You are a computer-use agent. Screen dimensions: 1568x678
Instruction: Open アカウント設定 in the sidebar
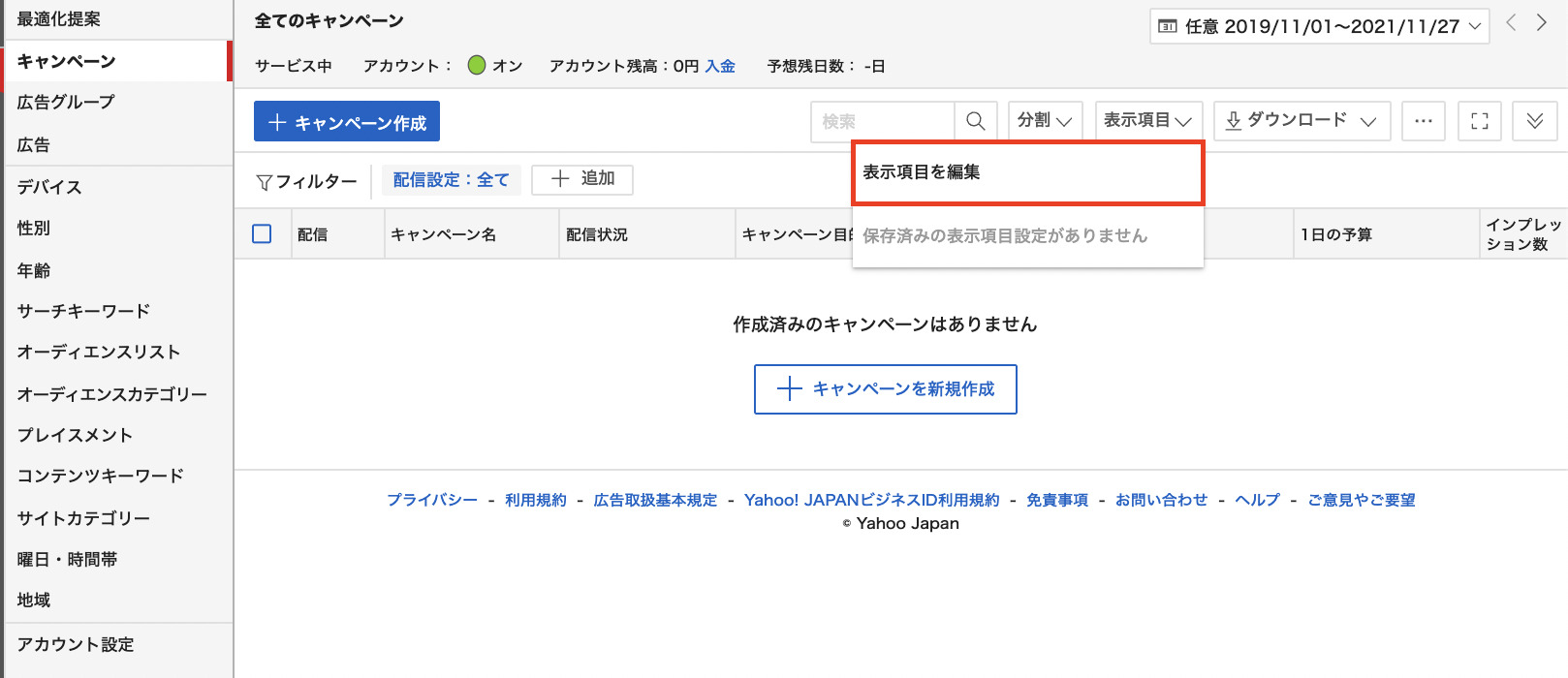coord(76,644)
